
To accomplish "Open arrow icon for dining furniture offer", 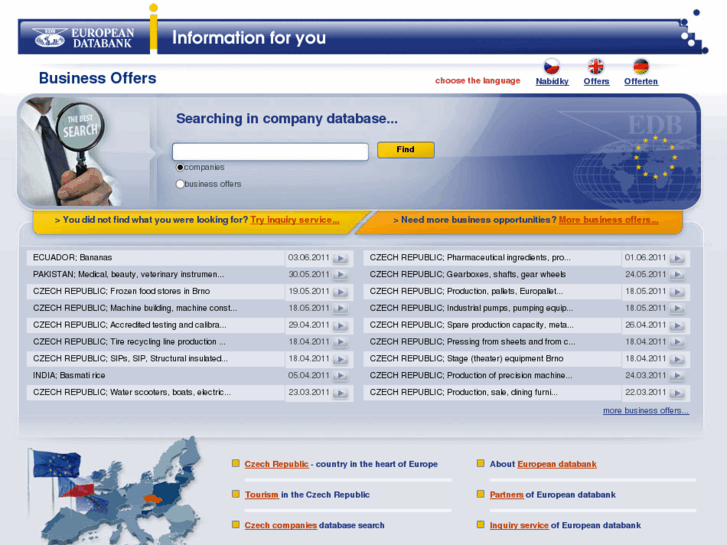I will (677, 393).
